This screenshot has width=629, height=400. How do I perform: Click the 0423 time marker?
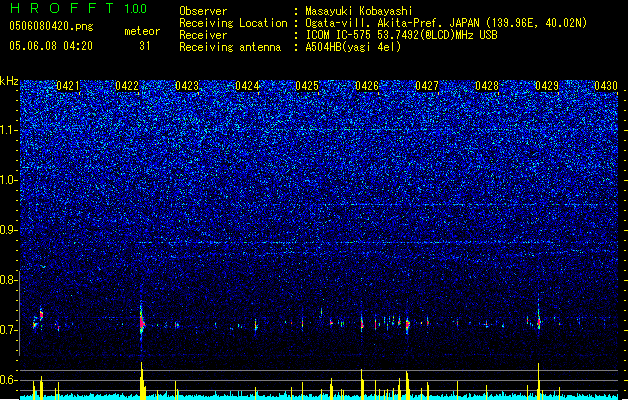187,86
